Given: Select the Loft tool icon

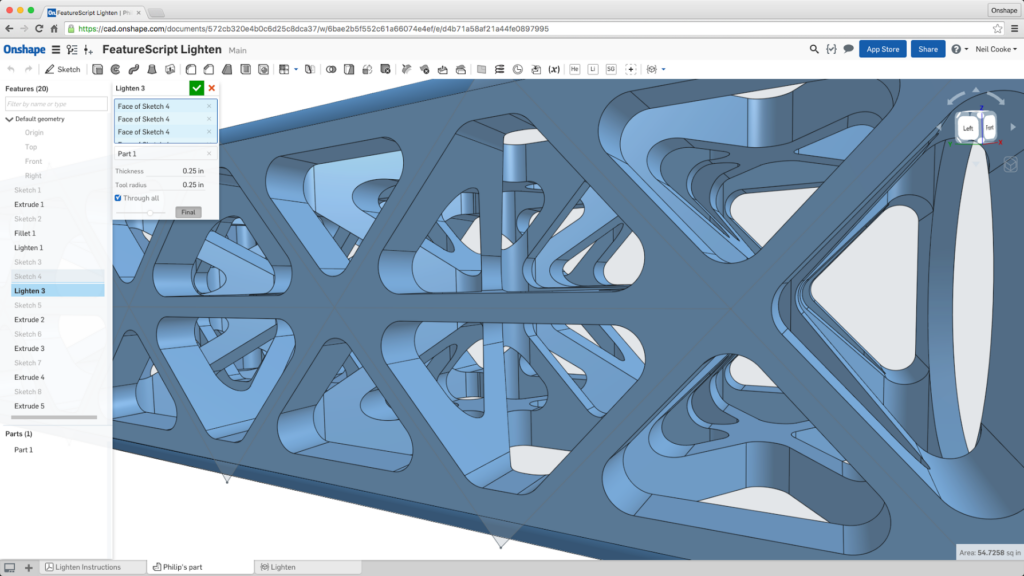Looking at the screenshot, I should tap(152, 69).
